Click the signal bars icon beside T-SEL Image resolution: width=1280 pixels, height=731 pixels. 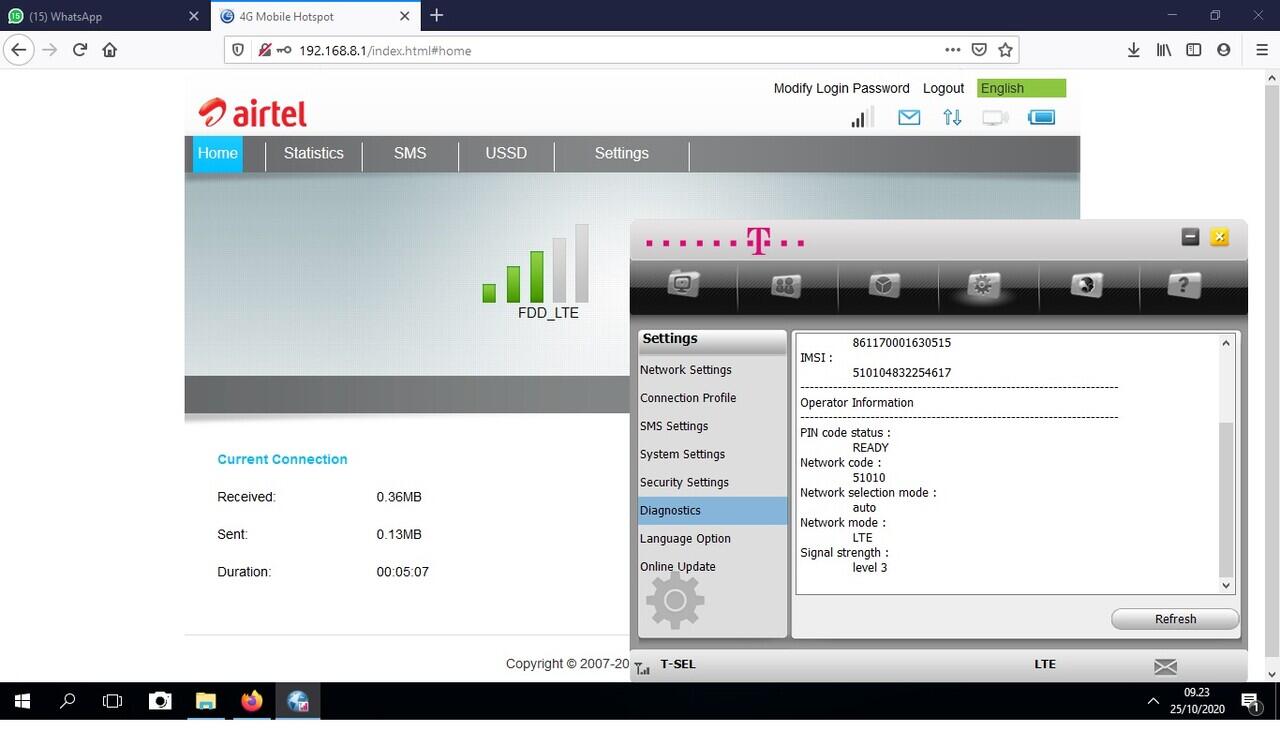click(642, 667)
